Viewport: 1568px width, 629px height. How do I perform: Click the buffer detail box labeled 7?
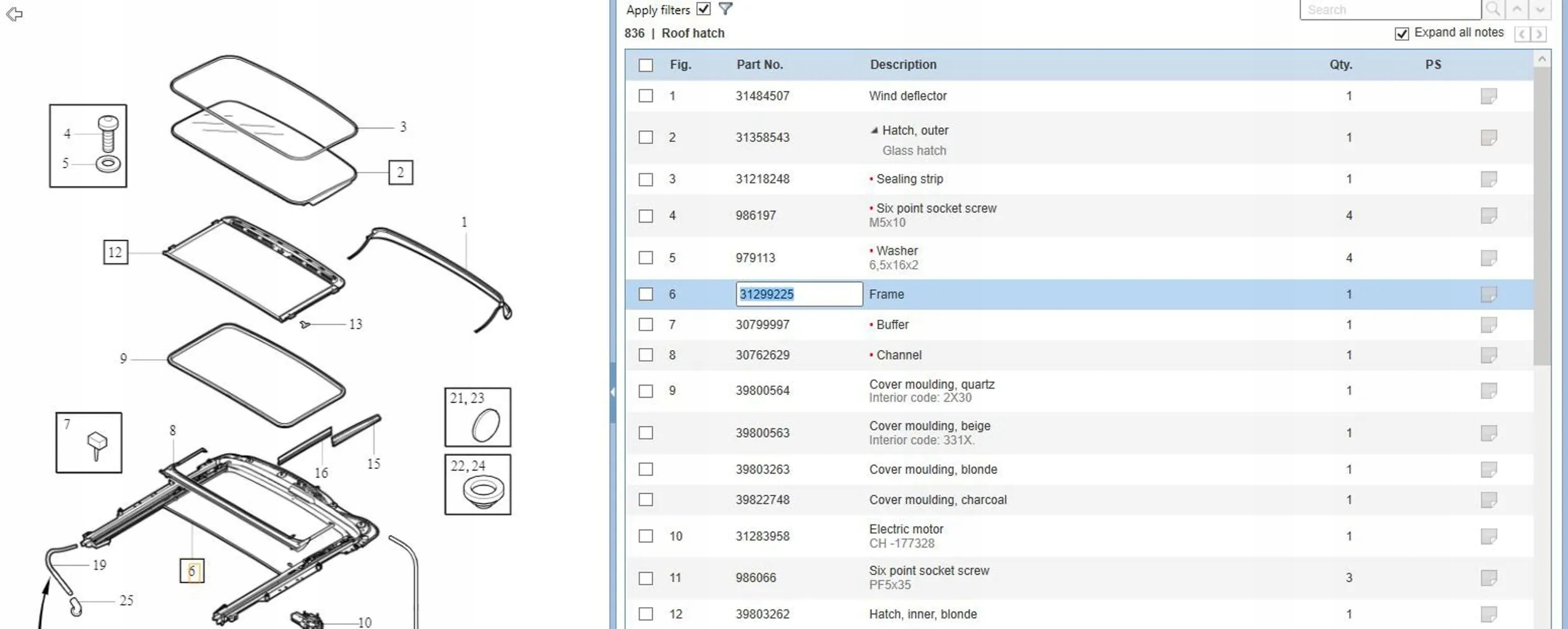click(x=89, y=443)
